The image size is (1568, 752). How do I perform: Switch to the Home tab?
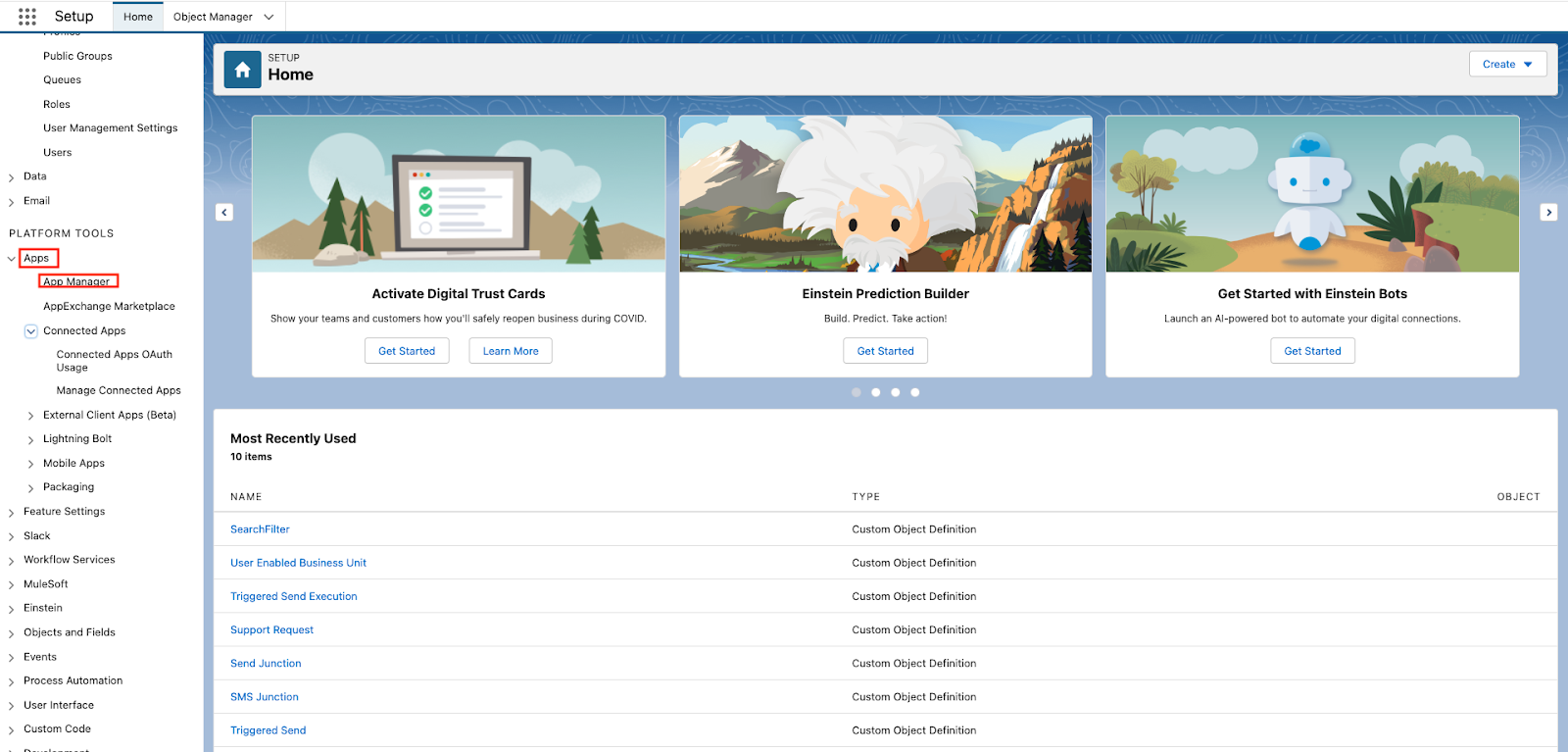[x=138, y=17]
